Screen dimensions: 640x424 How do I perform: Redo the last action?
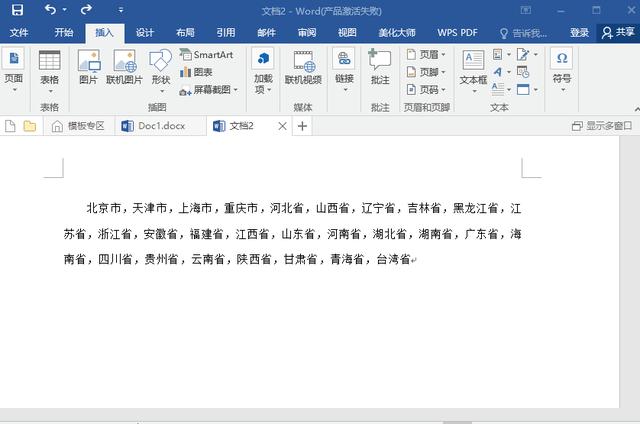click(86, 9)
